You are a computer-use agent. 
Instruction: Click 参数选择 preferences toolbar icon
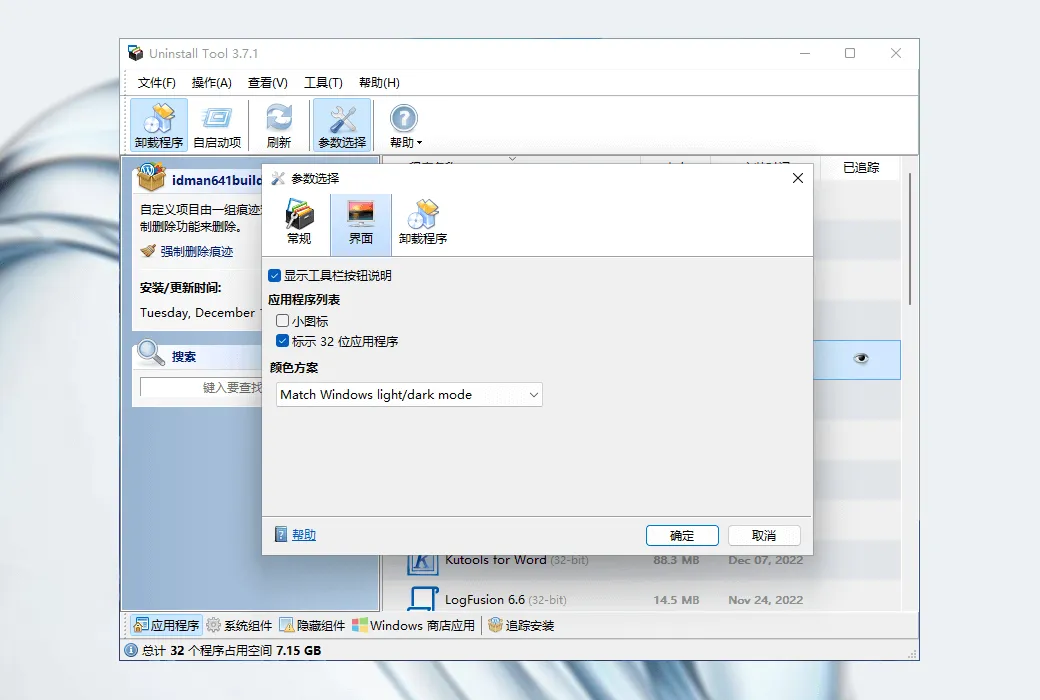(342, 125)
